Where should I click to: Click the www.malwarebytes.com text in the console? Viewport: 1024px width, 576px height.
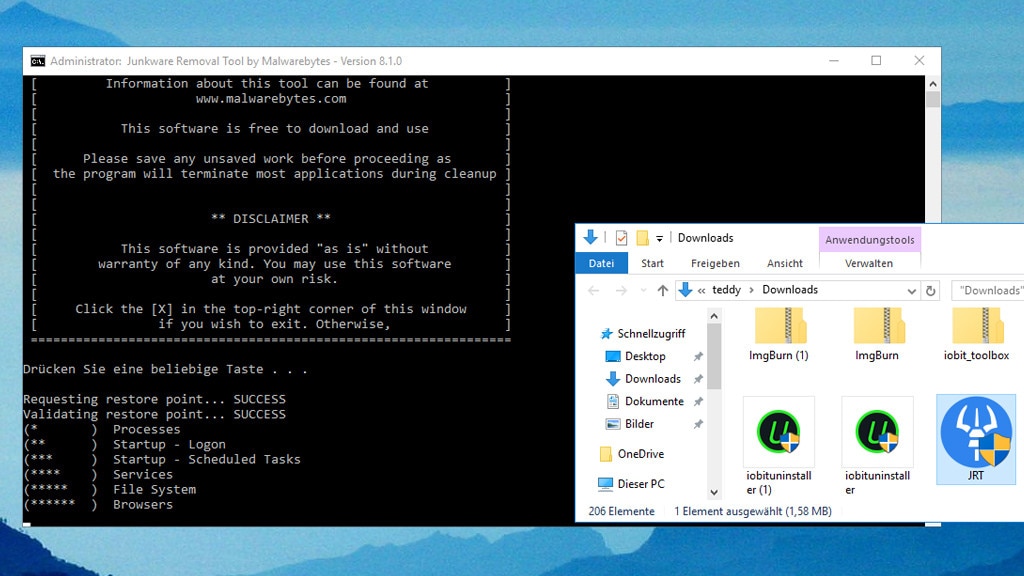point(271,99)
